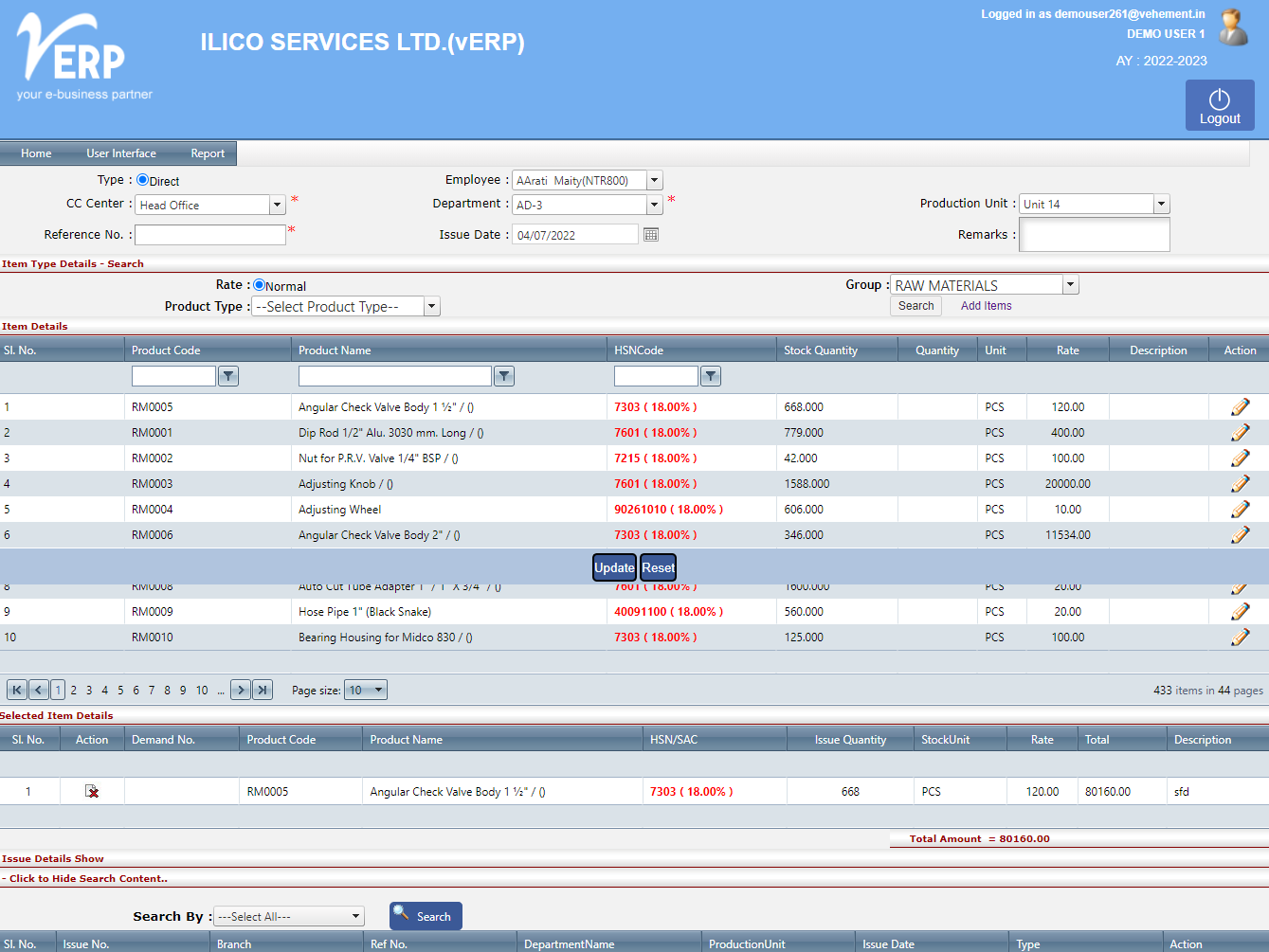The image size is (1269, 952).
Task: Focus the Product Code filter input
Action: pyautogui.click(x=174, y=376)
